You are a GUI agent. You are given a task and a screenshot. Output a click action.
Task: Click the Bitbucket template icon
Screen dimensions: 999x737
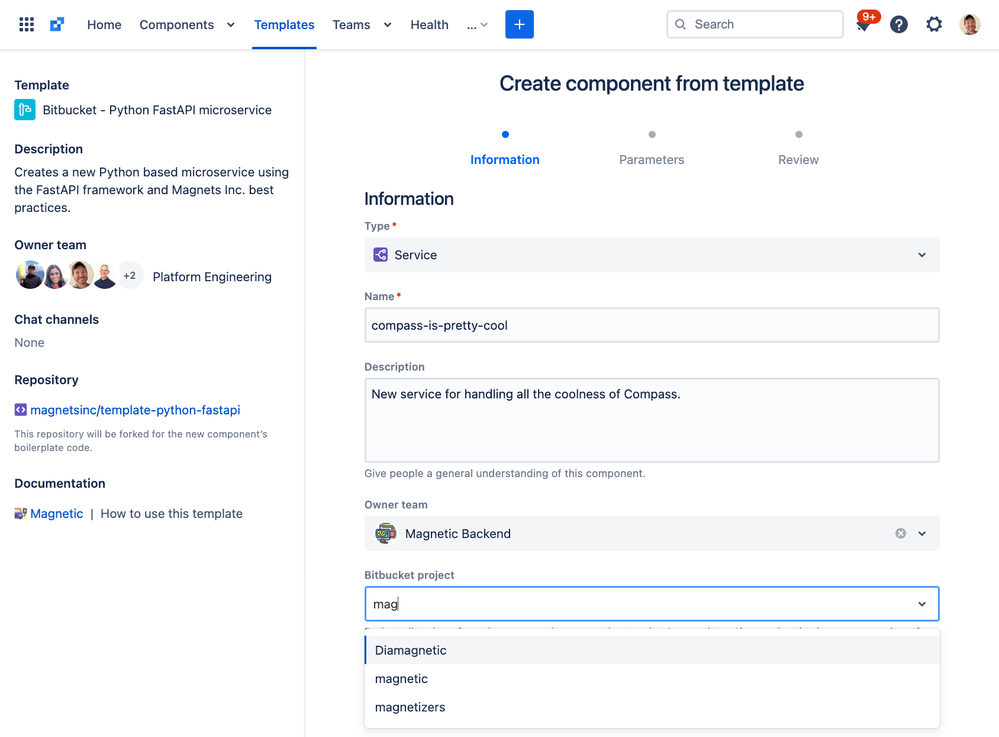(25, 110)
